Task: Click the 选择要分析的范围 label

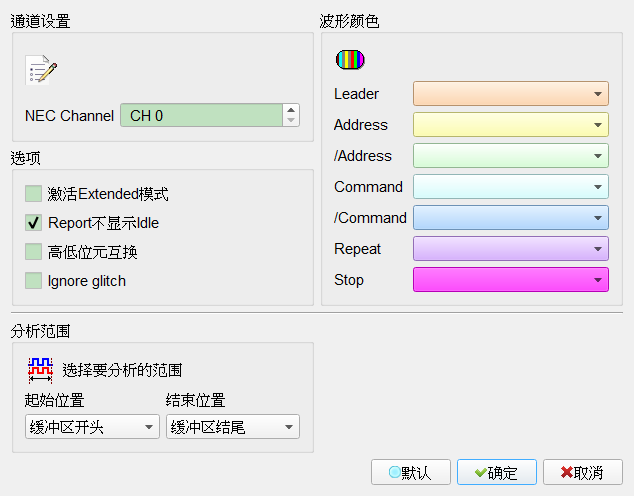Action: (x=122, y=370)
